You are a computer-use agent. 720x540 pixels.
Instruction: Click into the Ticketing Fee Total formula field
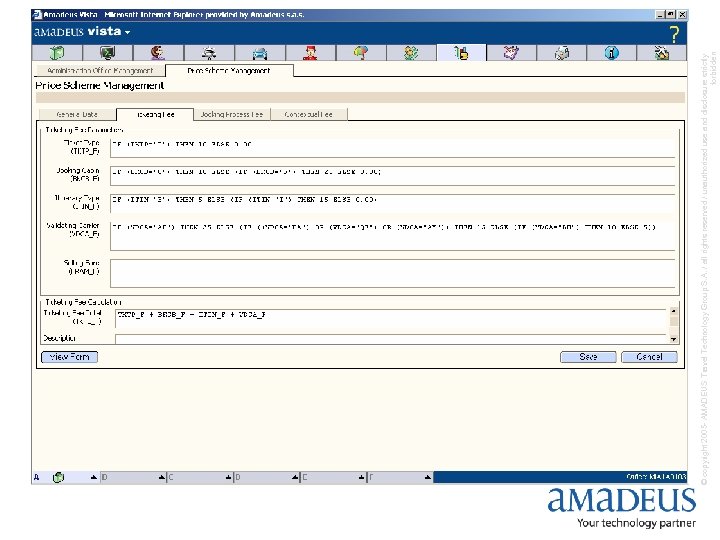tap(392, 318)
